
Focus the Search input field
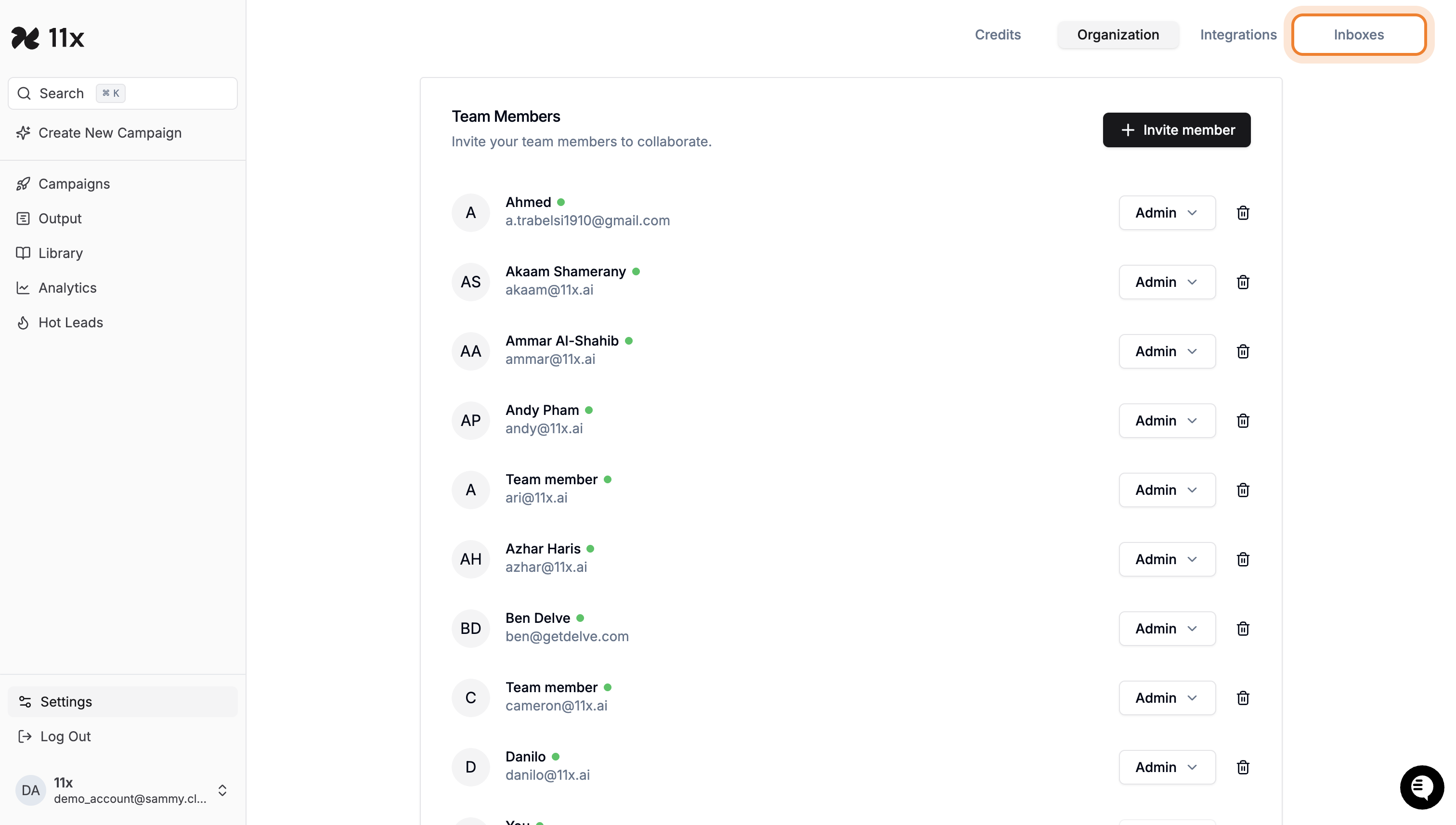pyautogui.click(x=123, y=93)
